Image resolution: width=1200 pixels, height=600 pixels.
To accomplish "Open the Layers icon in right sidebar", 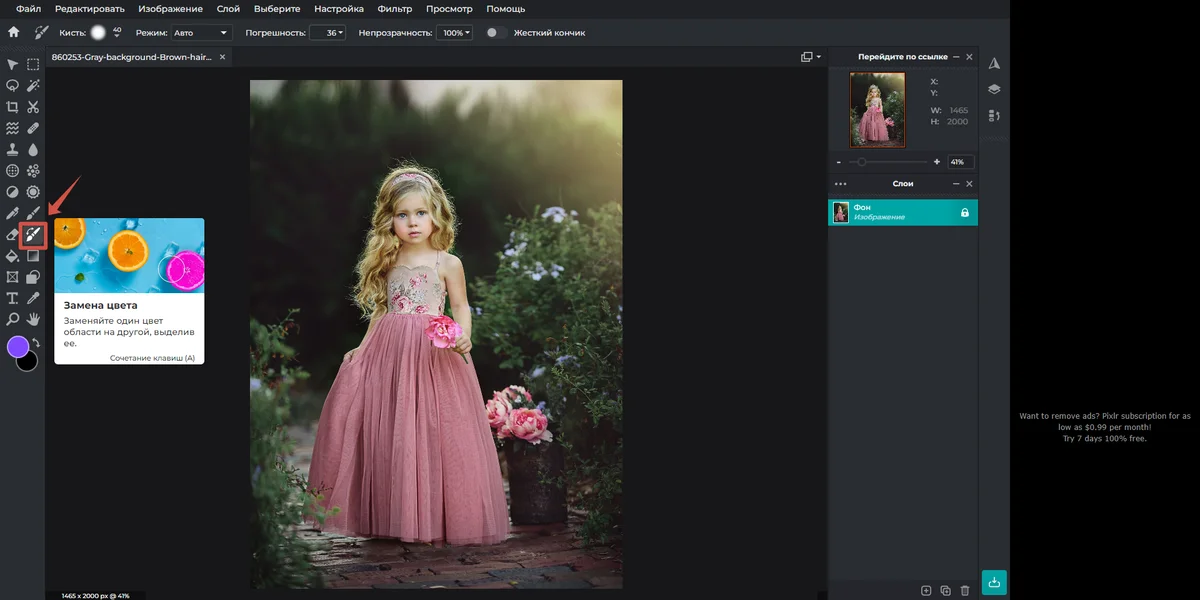I will (x=994, y=89).
